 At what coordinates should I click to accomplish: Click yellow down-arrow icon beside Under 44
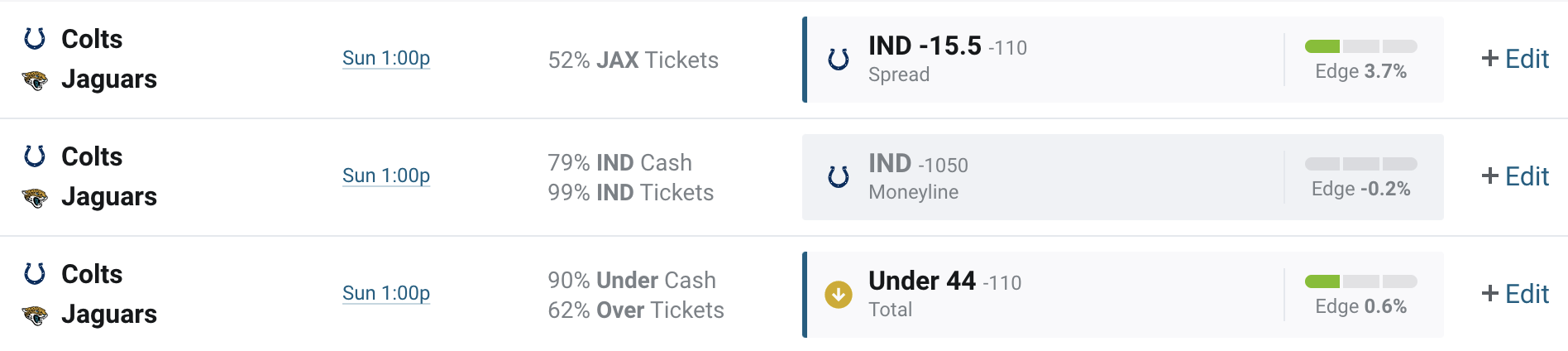click(839, 295)
